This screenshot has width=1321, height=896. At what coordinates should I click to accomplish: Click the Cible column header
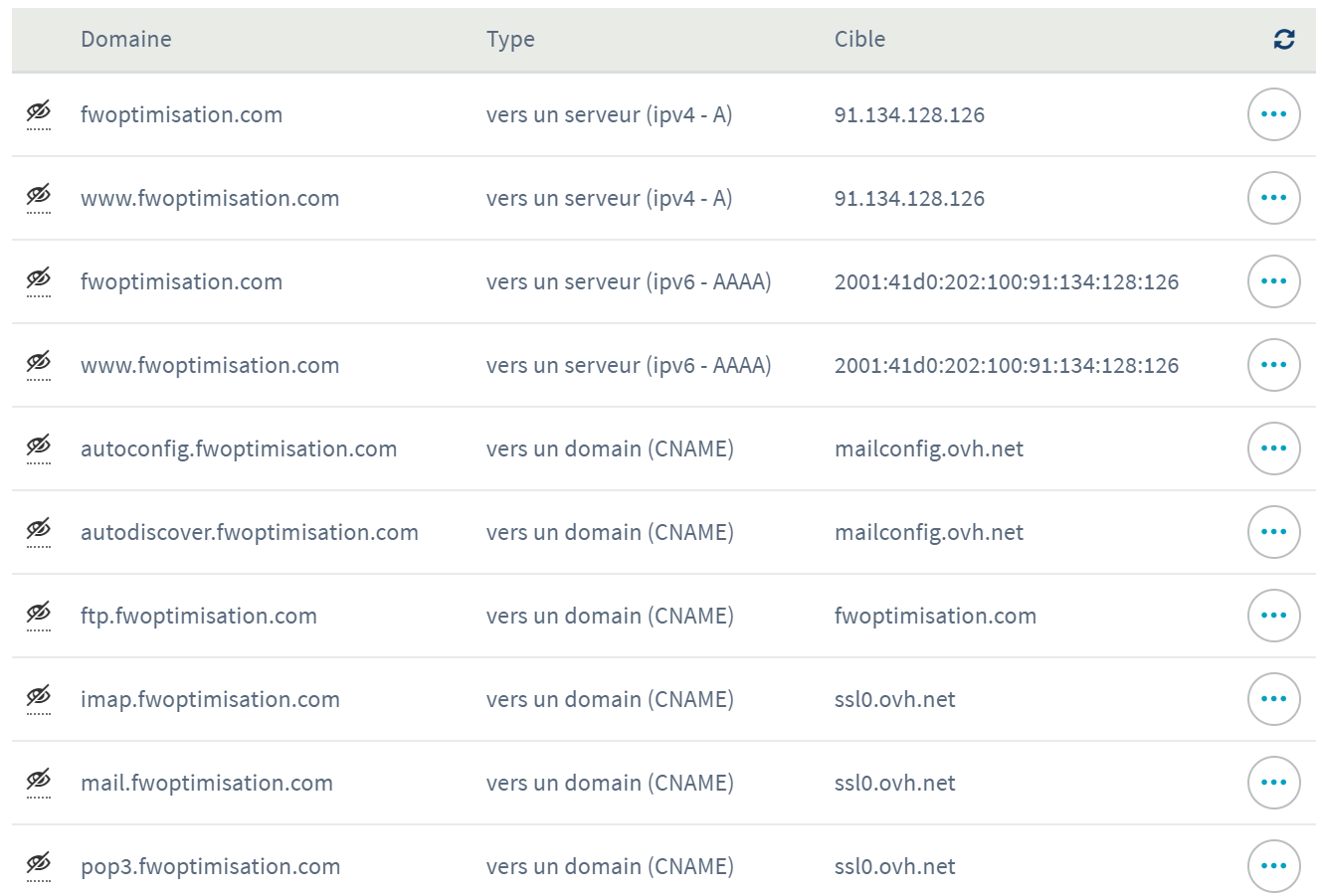pos(859,40)
